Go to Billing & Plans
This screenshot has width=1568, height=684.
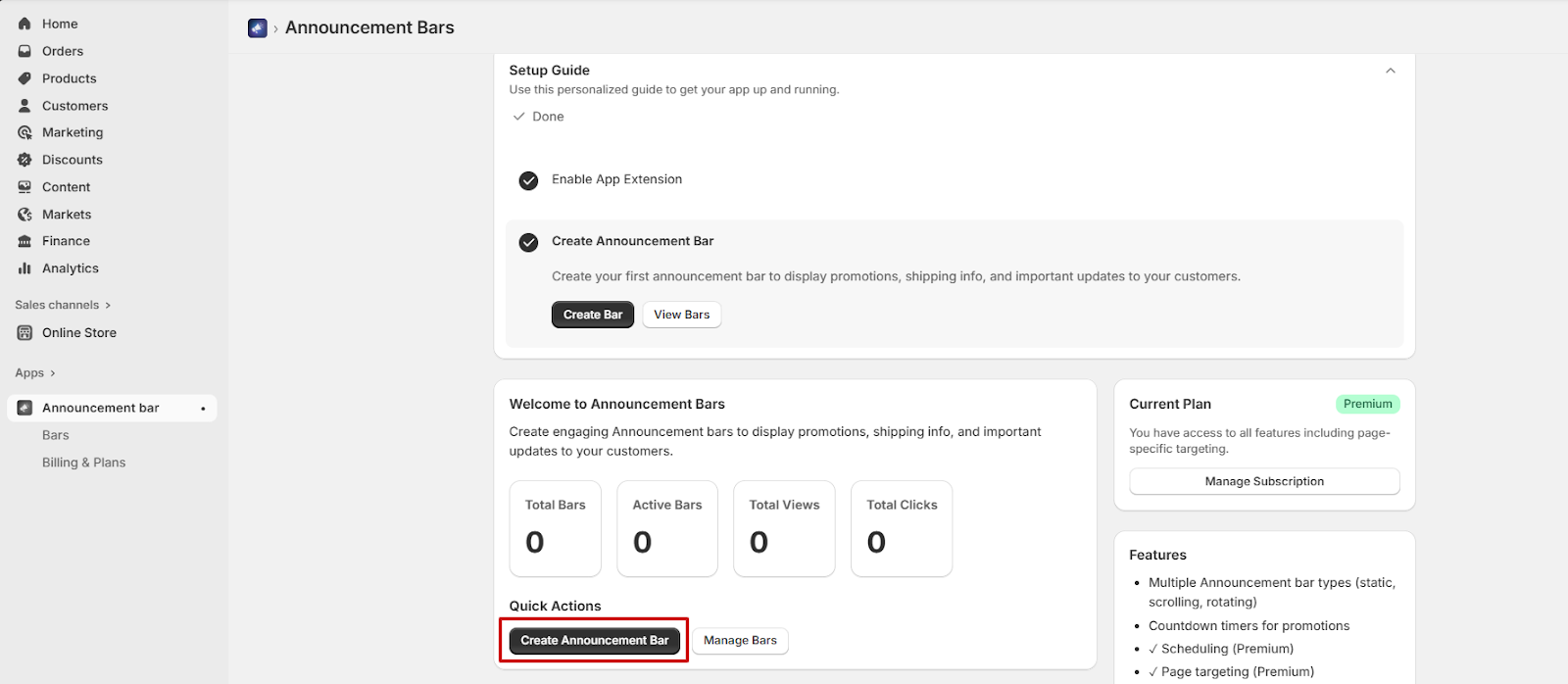click(83, 463)
